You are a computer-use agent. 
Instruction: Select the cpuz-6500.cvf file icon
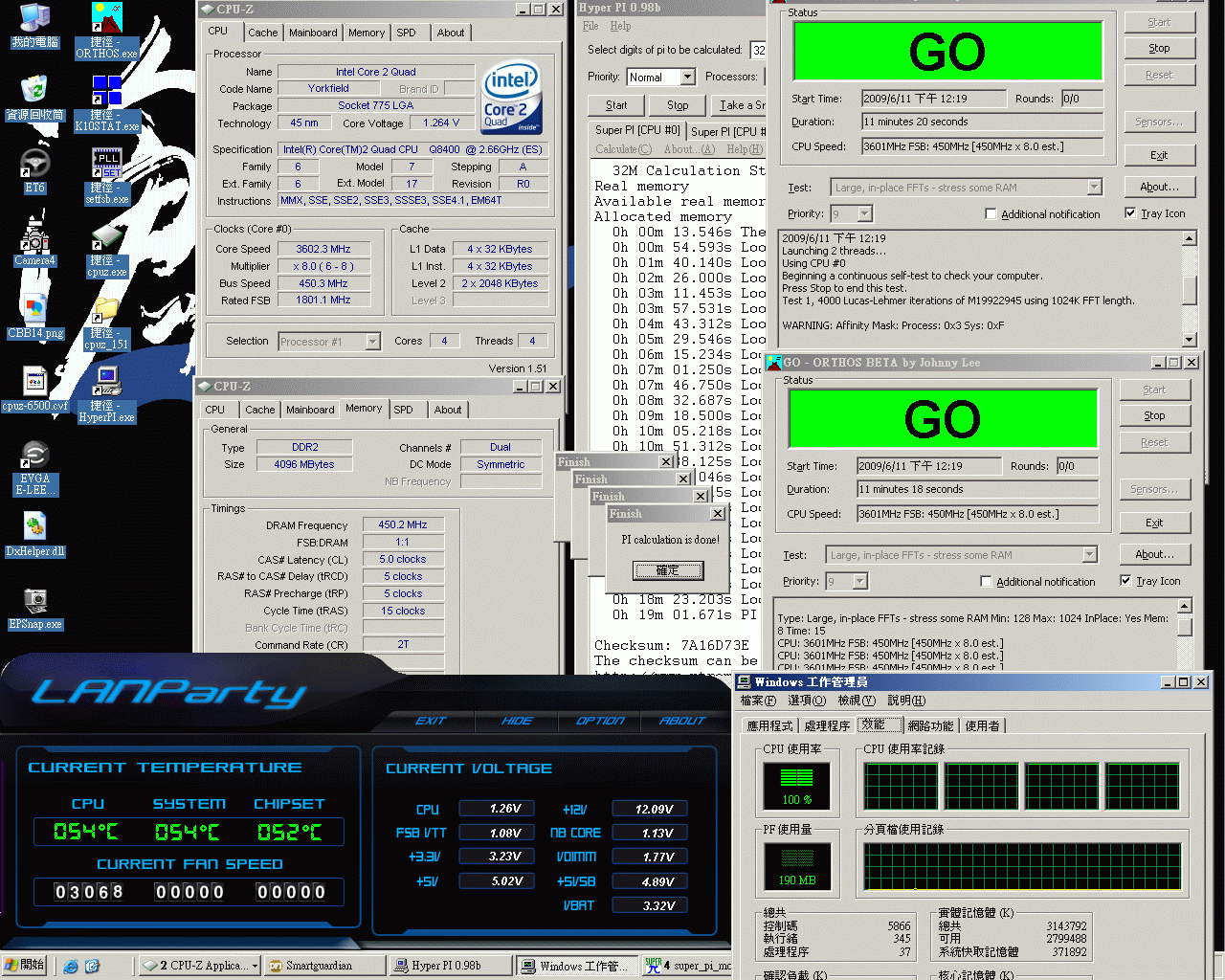coord(34,390)
